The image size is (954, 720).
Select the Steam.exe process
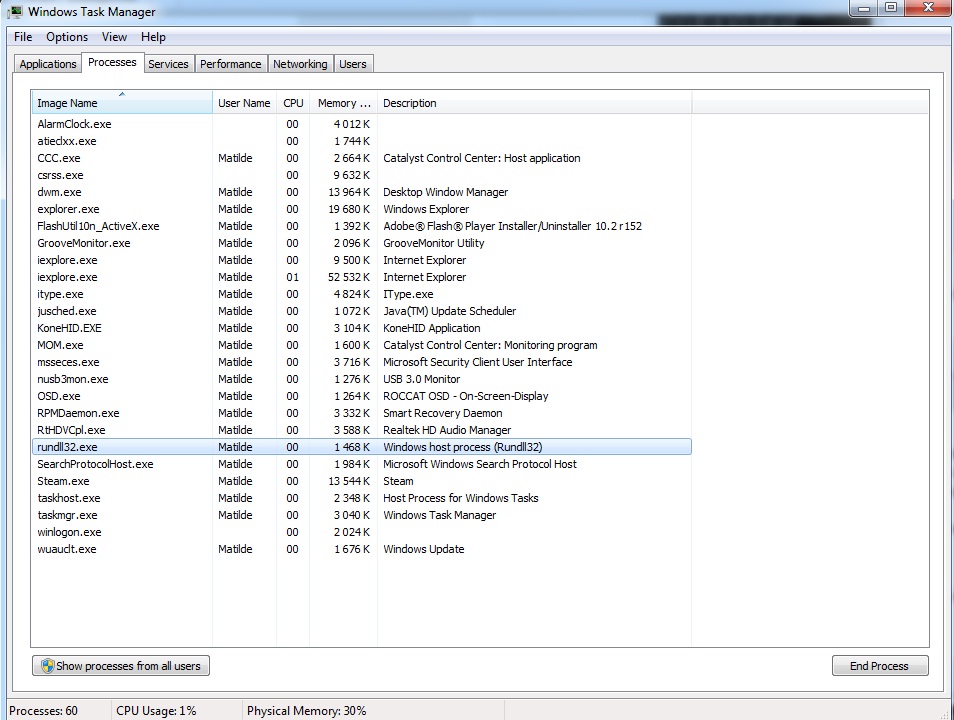coord(361,481)
